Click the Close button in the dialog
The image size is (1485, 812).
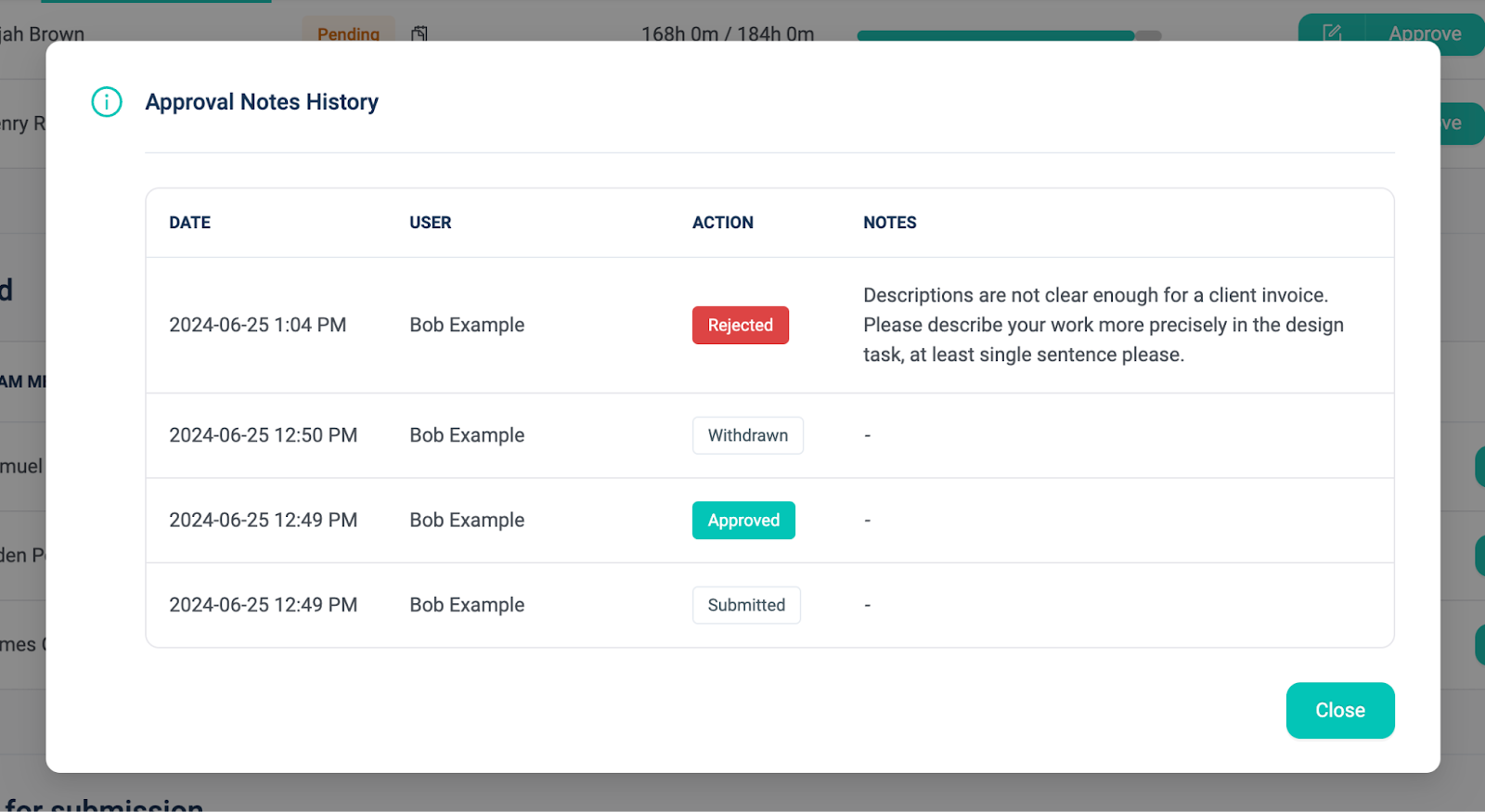(1339, 710)
